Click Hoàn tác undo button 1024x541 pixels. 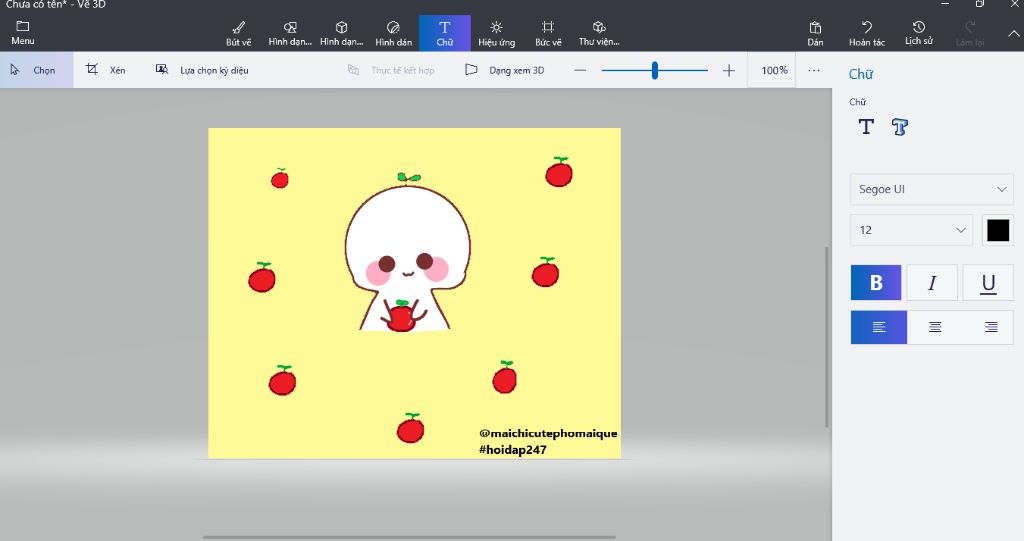[x=866, y=32]
